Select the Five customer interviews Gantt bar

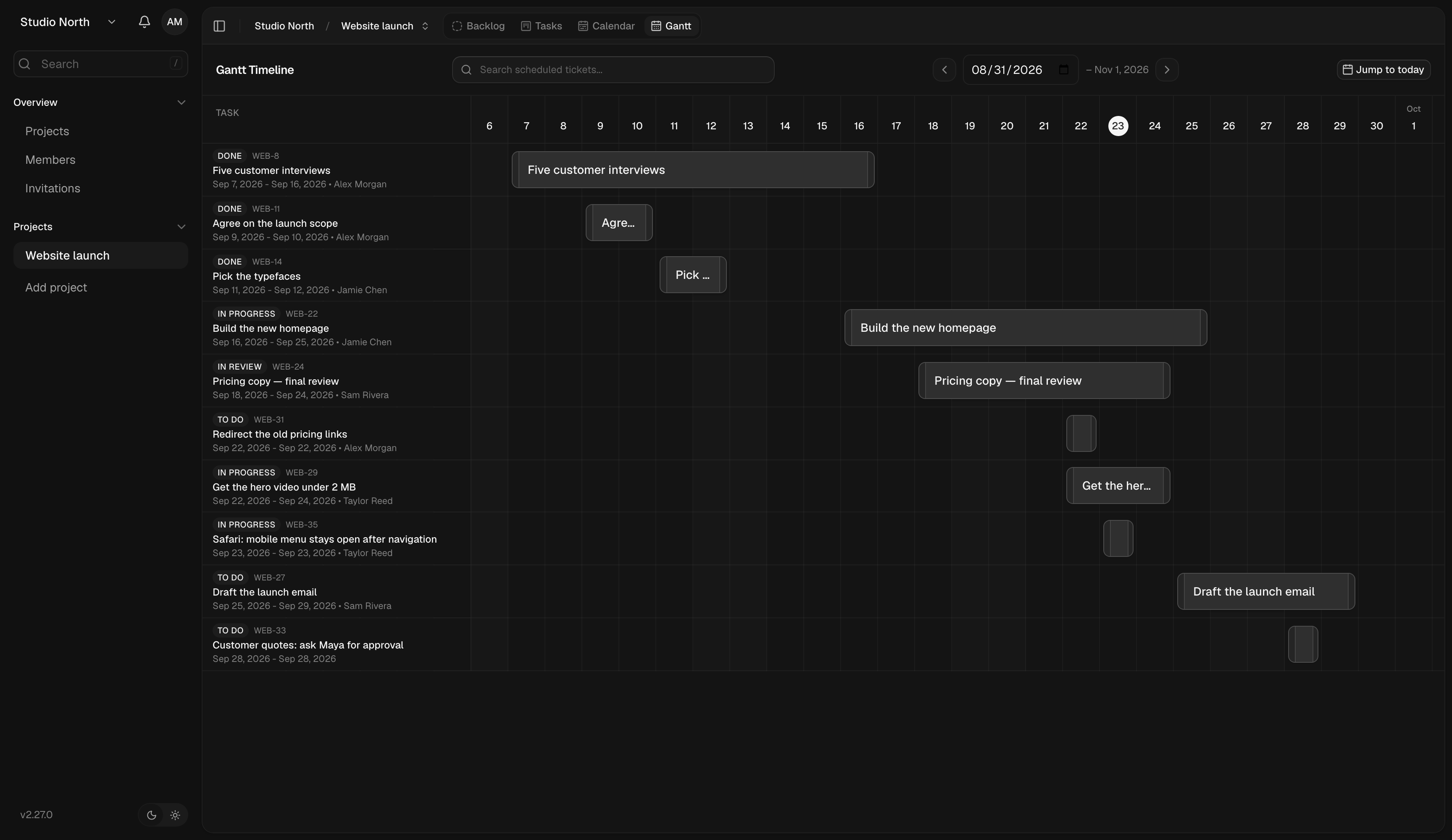click(x=692, y=170)
